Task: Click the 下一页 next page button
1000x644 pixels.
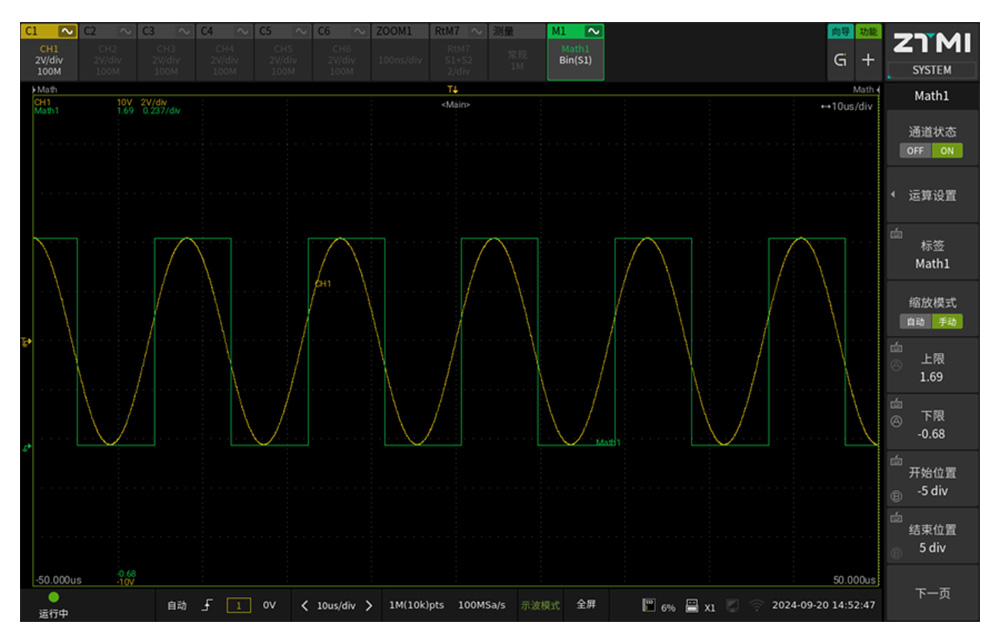Action: 932,594
